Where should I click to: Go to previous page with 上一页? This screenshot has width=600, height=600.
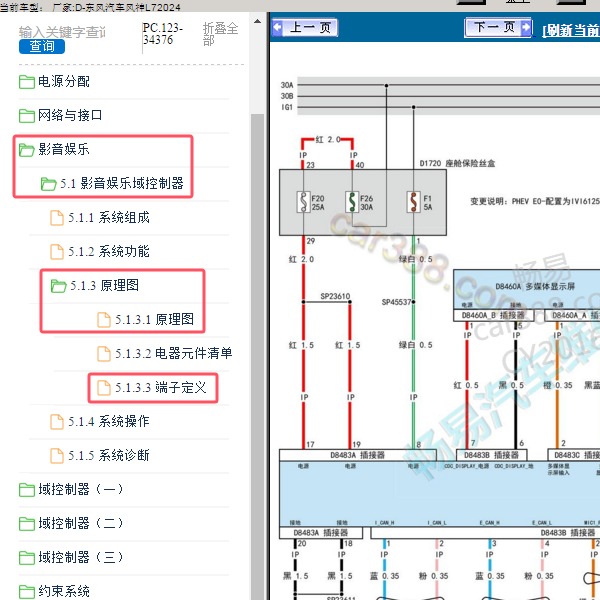click(305, 28)
